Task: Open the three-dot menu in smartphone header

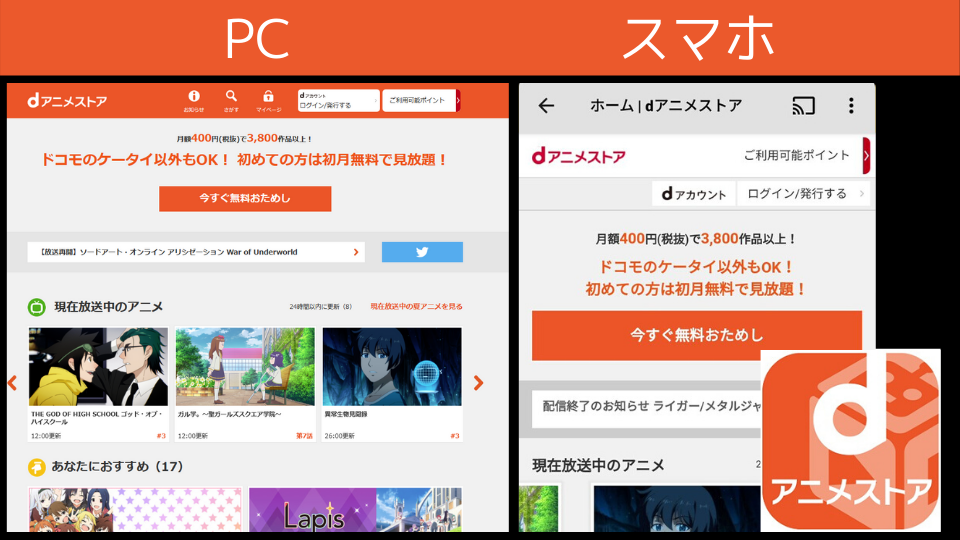Action: [x=851, y=106]
